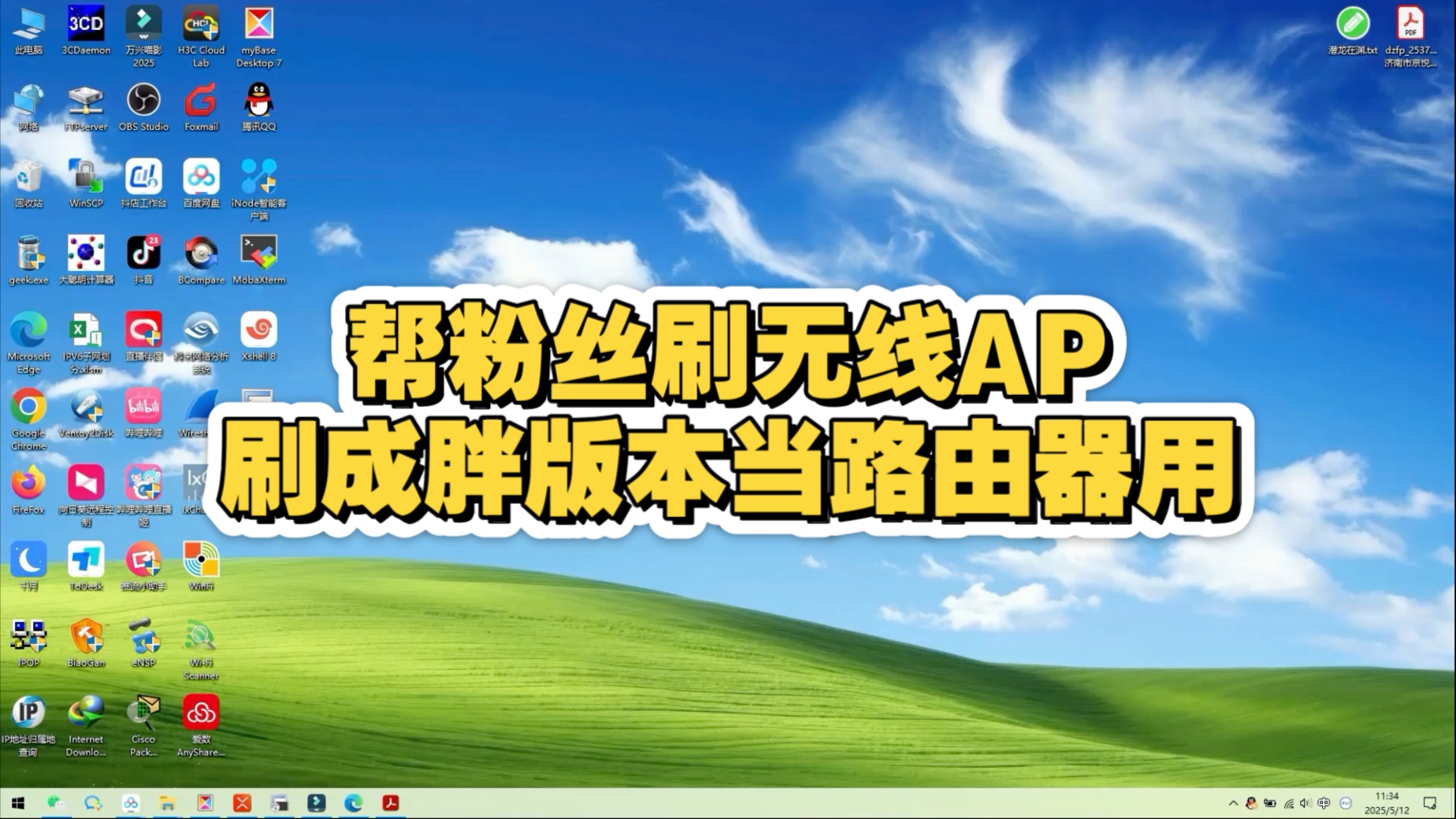Expand hidden system tray icons

click(x=1233, y=803)
